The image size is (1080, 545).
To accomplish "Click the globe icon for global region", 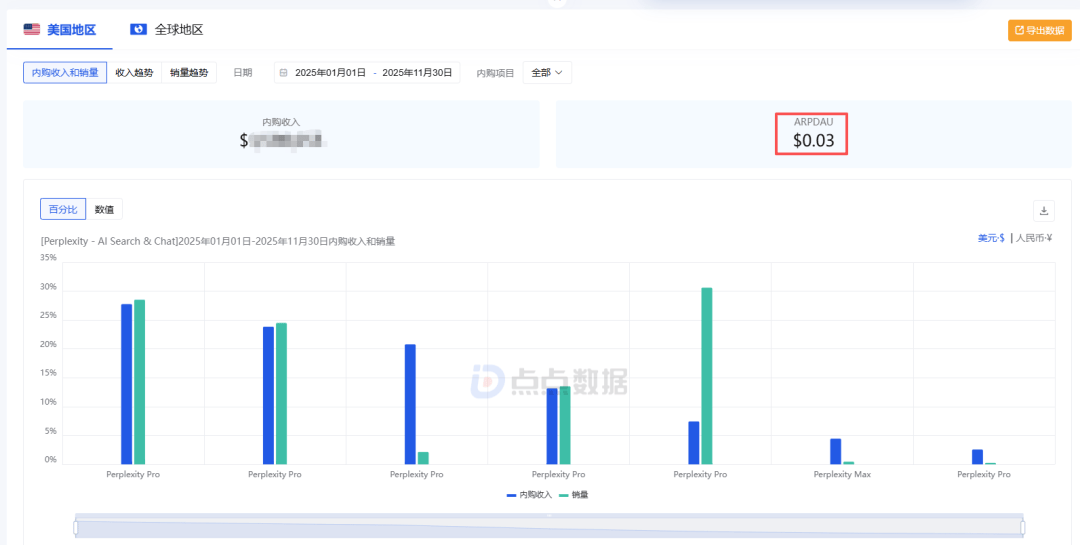I will tap(138, 30).
